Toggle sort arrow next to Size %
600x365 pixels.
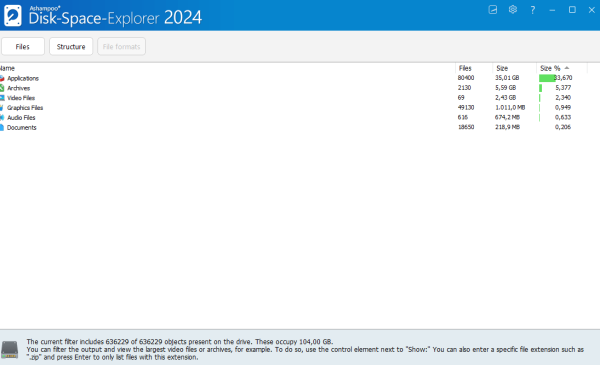(x=567, y=68)
